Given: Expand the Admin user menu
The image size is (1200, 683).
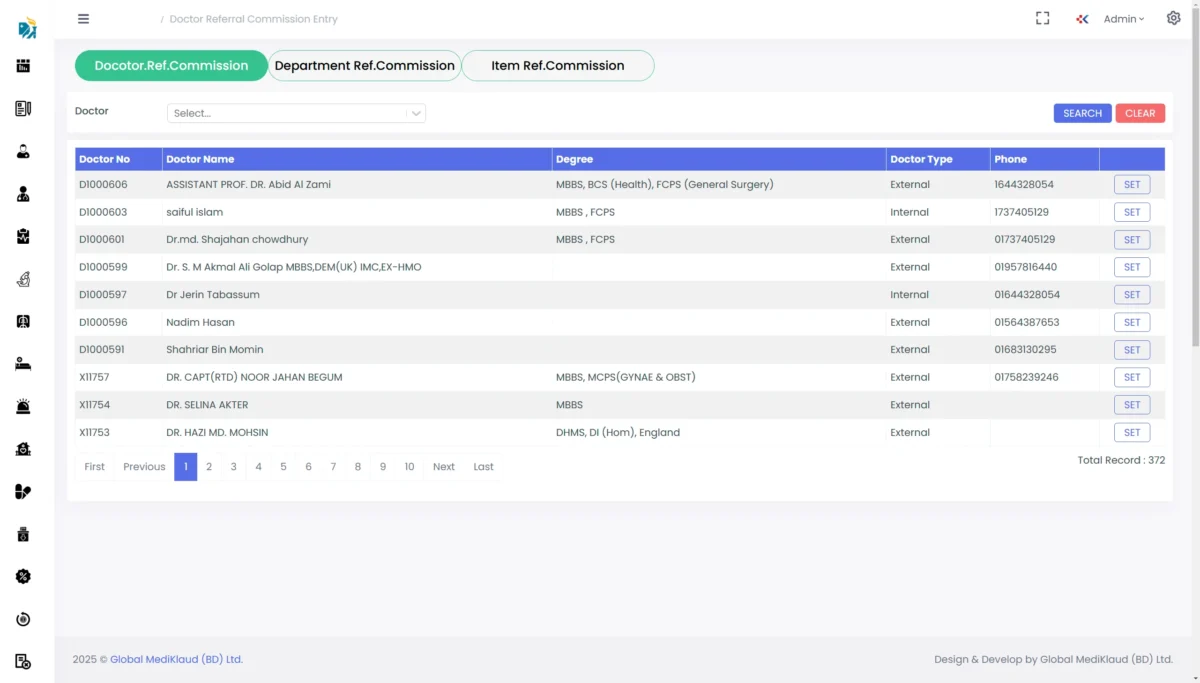Looking at the screenshot, I should 1123,19.
